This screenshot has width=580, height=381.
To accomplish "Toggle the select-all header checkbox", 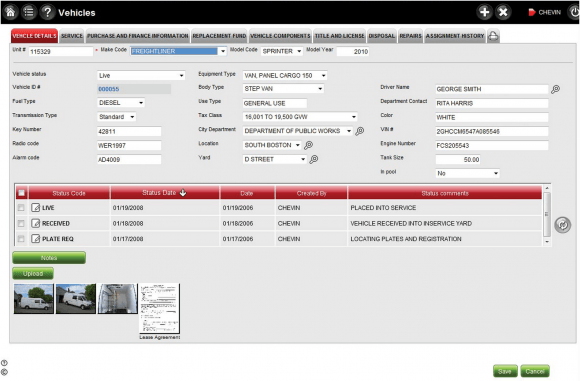I will (21, 193).
